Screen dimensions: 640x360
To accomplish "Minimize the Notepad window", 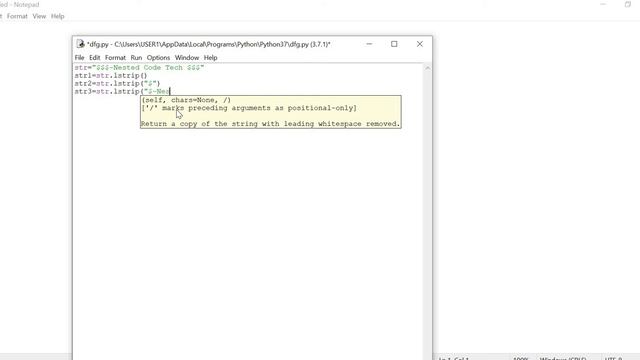I will click(603, 4).
